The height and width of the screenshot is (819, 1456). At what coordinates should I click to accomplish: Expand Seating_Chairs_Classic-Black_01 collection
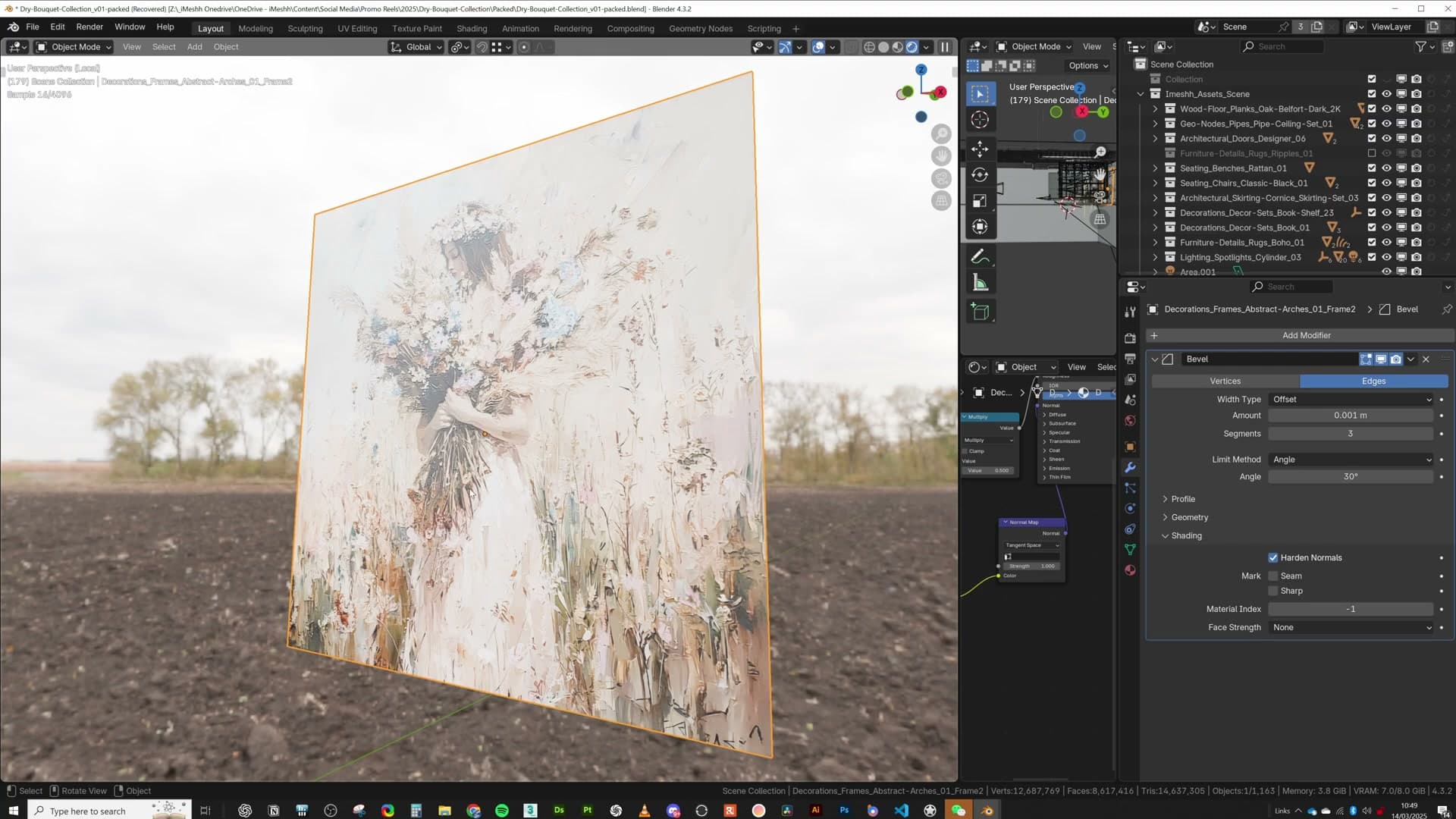coord(1155,184)
